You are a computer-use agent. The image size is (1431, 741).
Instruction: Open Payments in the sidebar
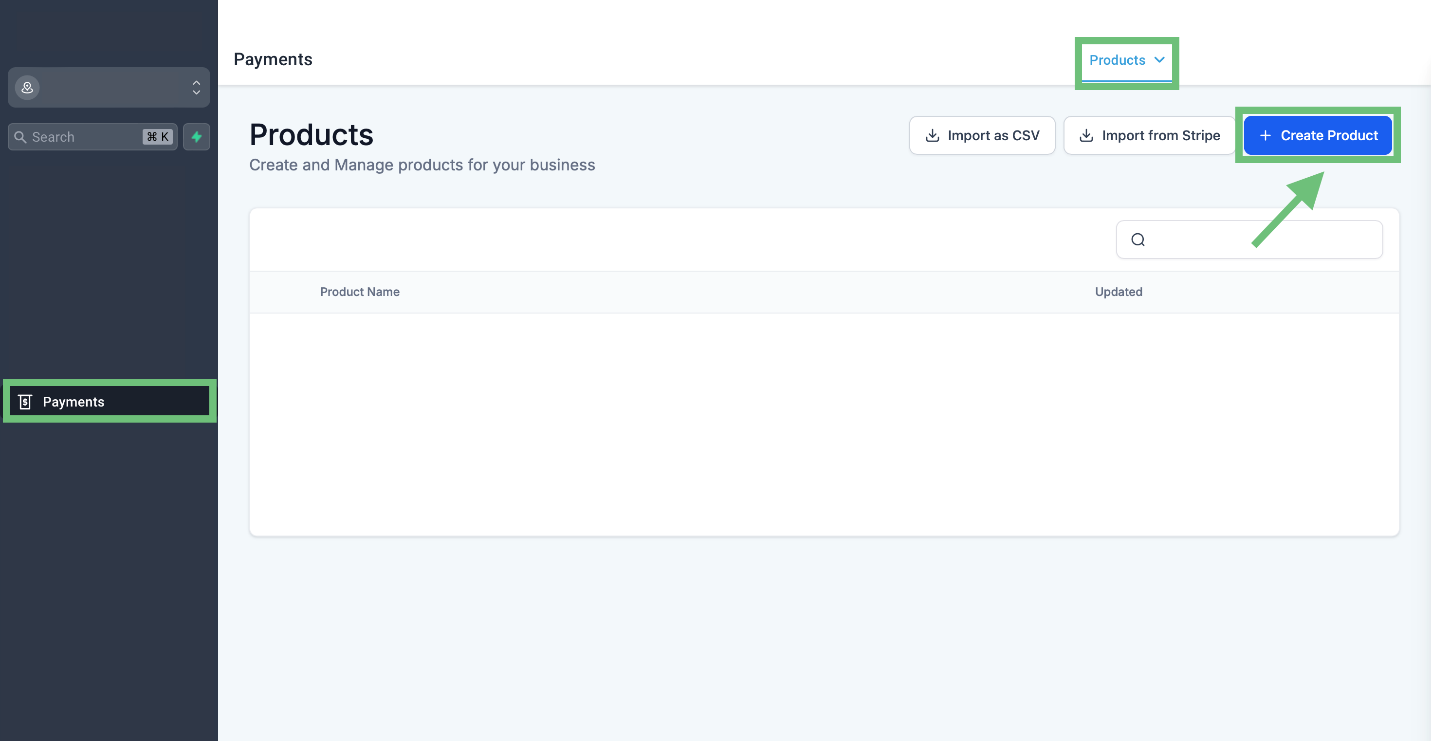110,401
